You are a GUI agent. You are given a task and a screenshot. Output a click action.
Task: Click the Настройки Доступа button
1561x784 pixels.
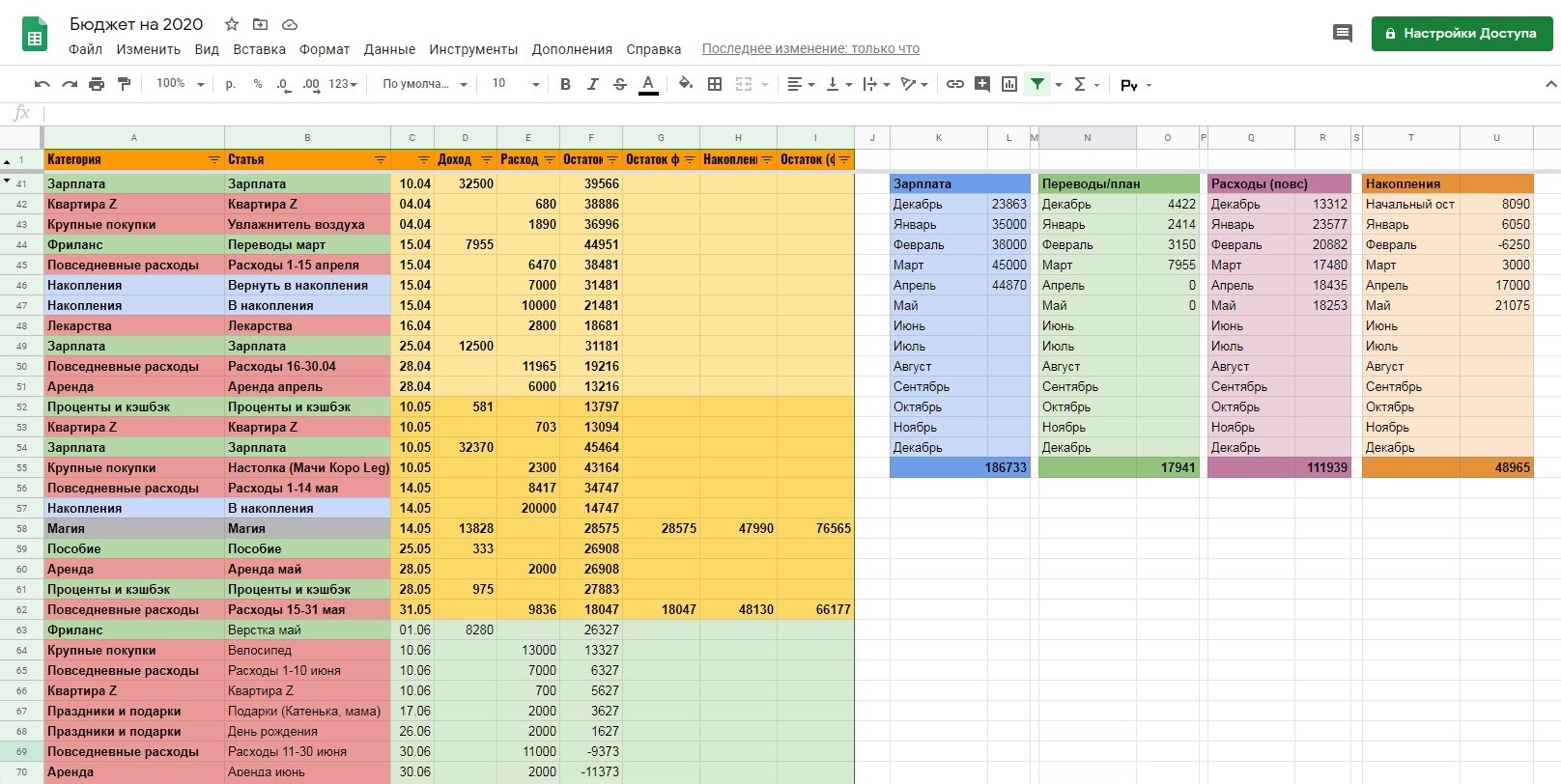coord(1462,33)
